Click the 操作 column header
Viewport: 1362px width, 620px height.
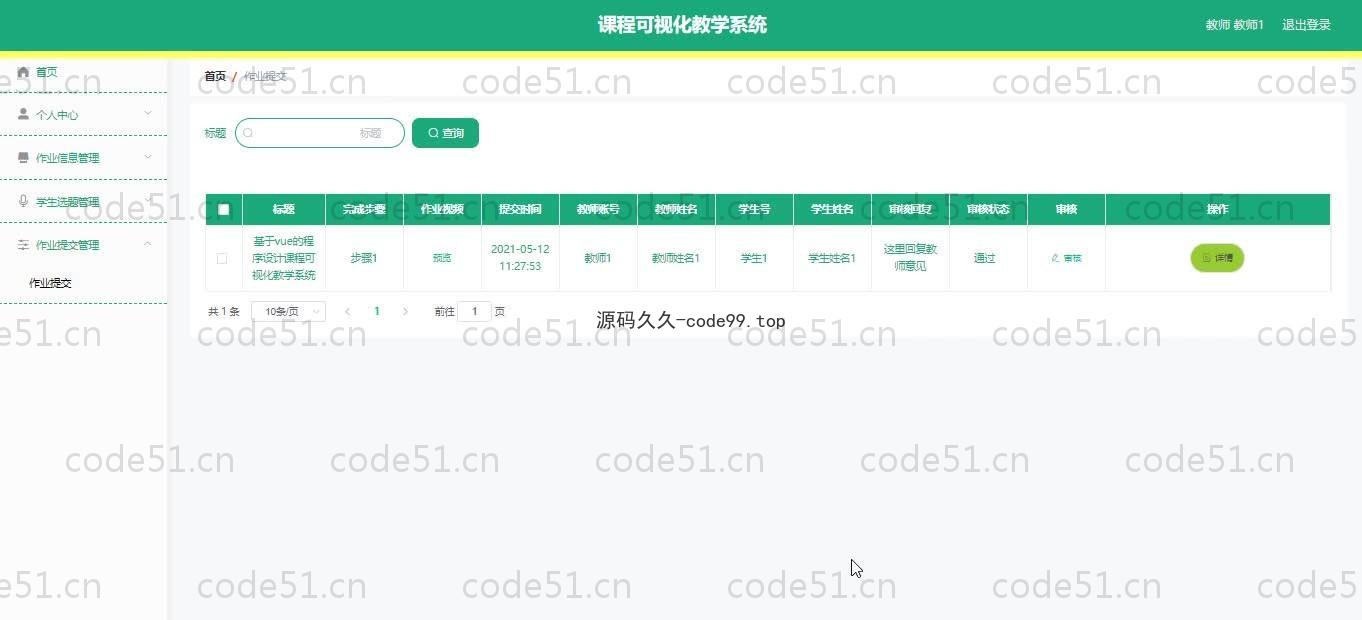click(x=1217, y=209)
